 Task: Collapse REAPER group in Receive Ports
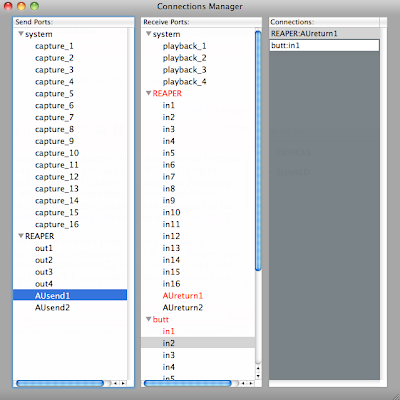149,93
